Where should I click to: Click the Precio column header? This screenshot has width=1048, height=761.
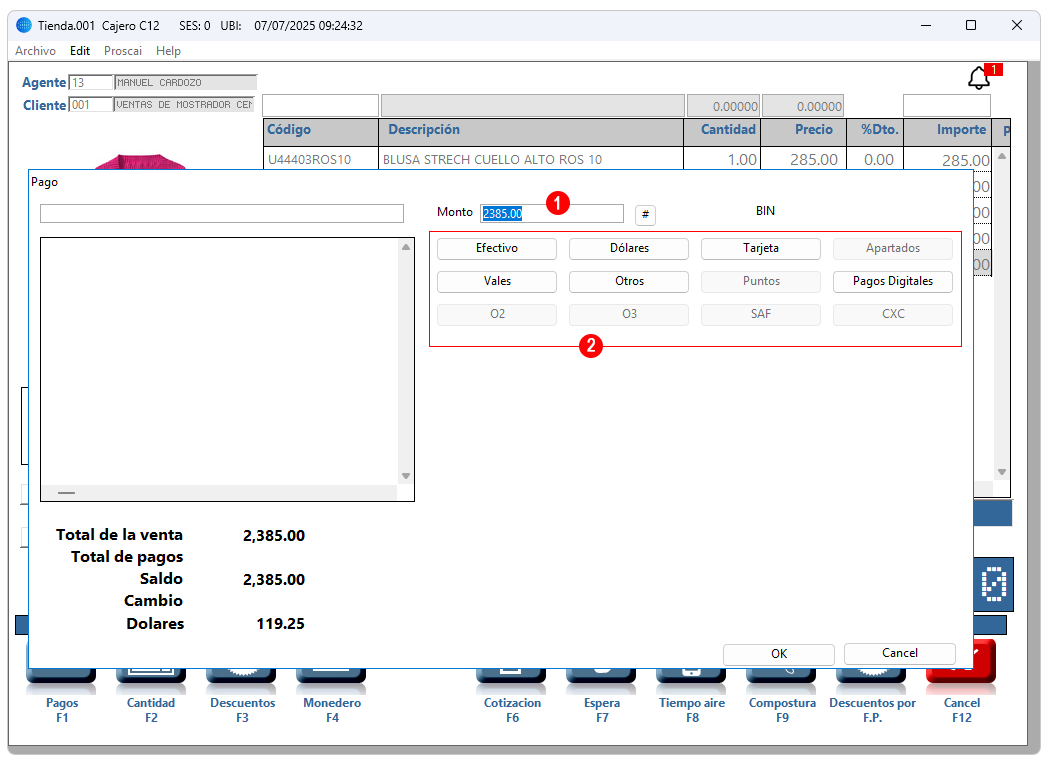coord(803,132)
